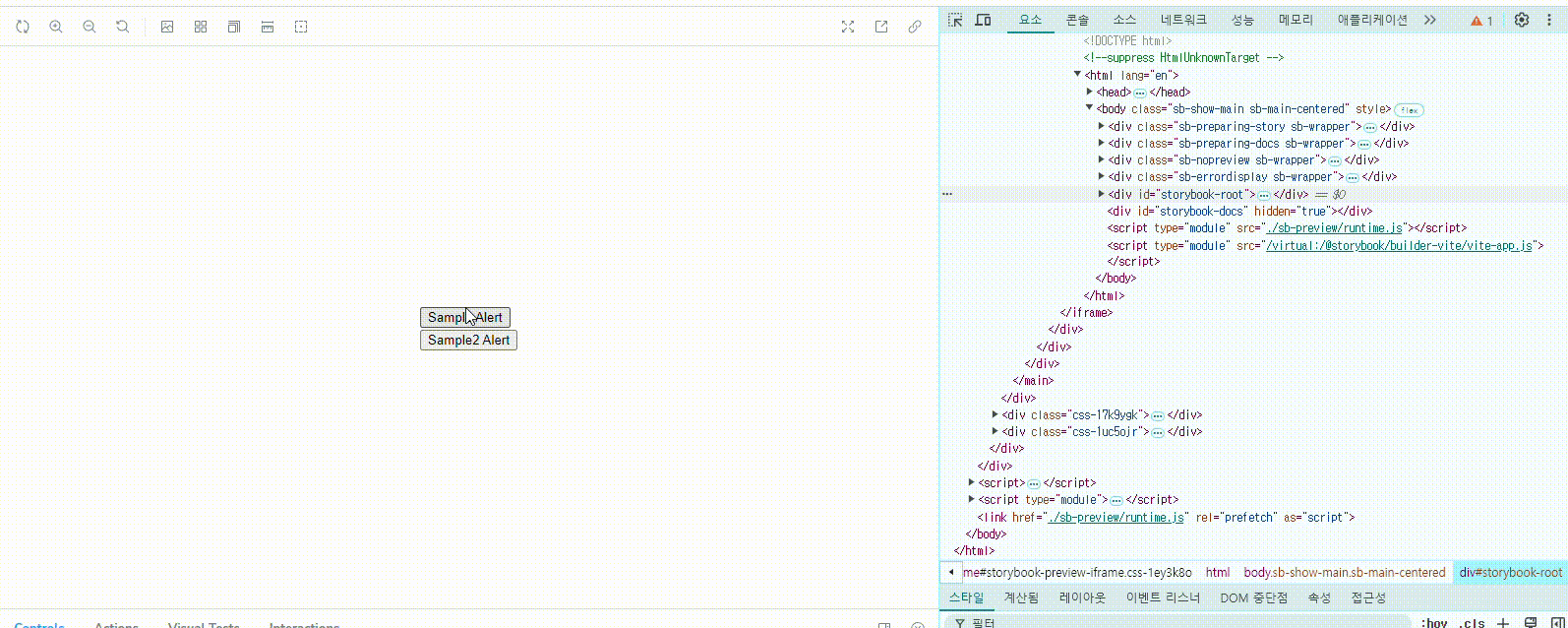Open the story in a new tab

pyautogui.click(x=881, y=27)
